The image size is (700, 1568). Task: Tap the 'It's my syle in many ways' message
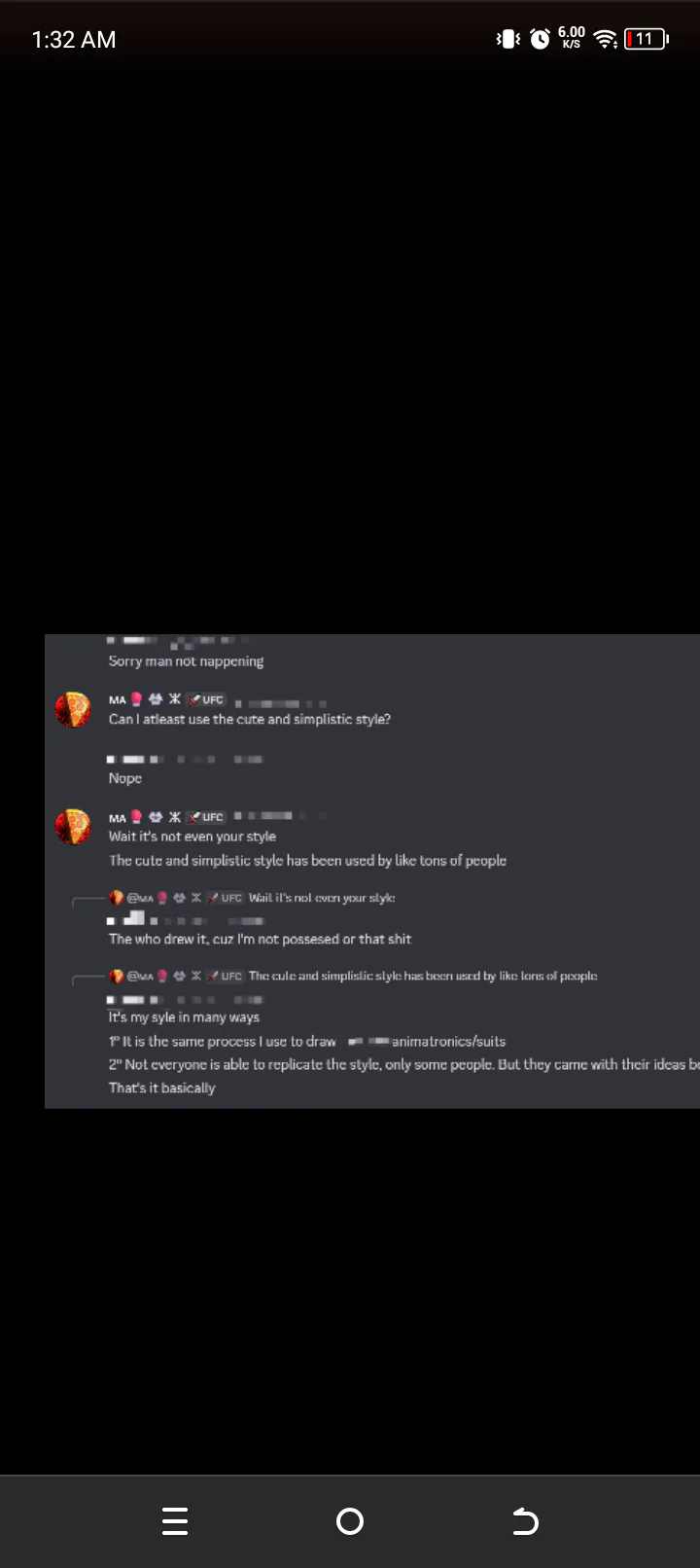tap(184, 1017)
